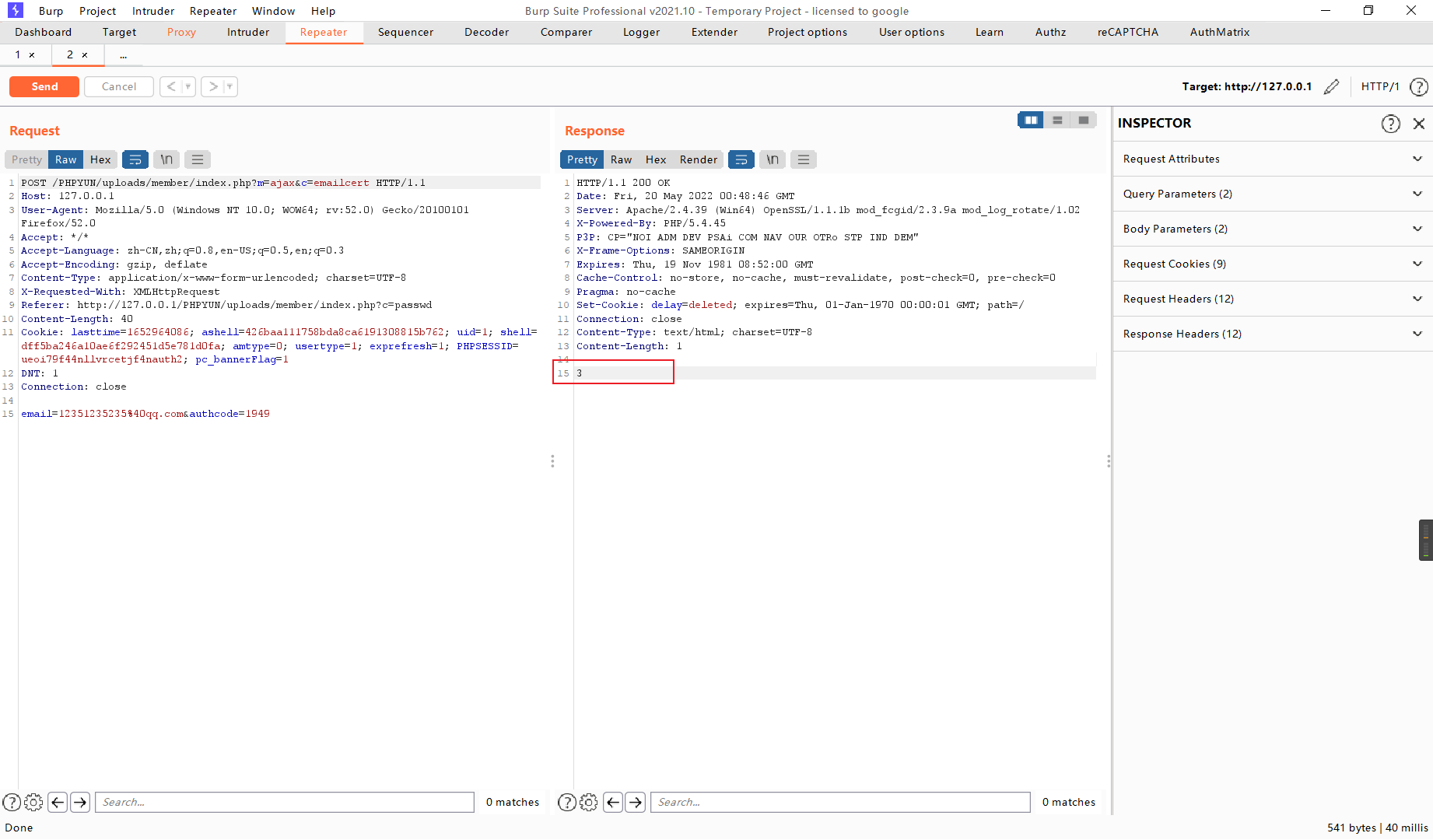The height and width of the screenshot is (840, 1433).
Task: Select the side-by-side layout icon above Response
Action: pyautogui.click(x=1030, y=120)
